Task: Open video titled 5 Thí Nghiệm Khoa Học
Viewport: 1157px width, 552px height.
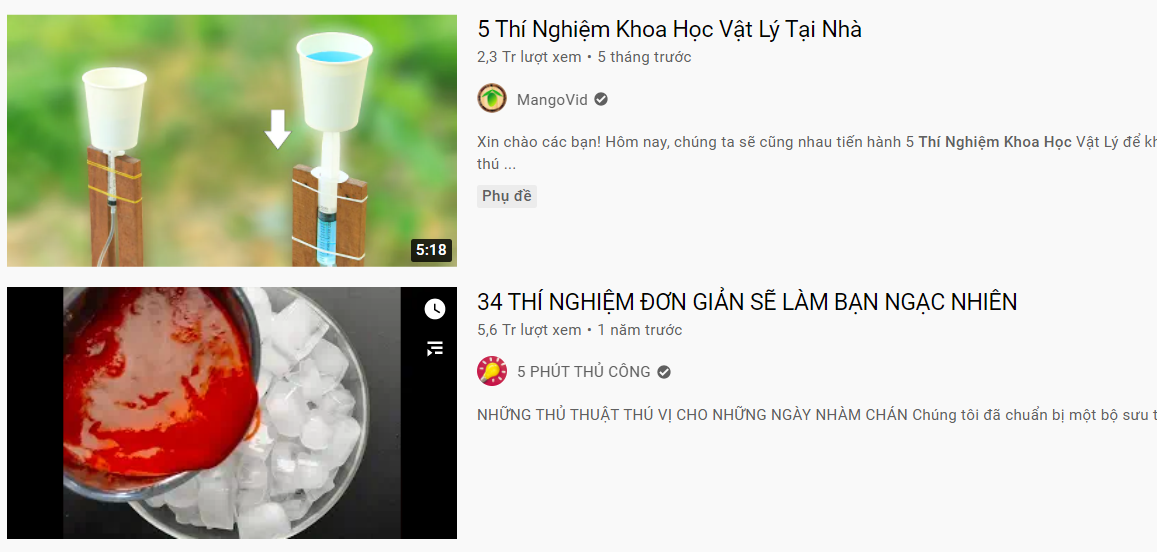Action: tap(669, 30)
